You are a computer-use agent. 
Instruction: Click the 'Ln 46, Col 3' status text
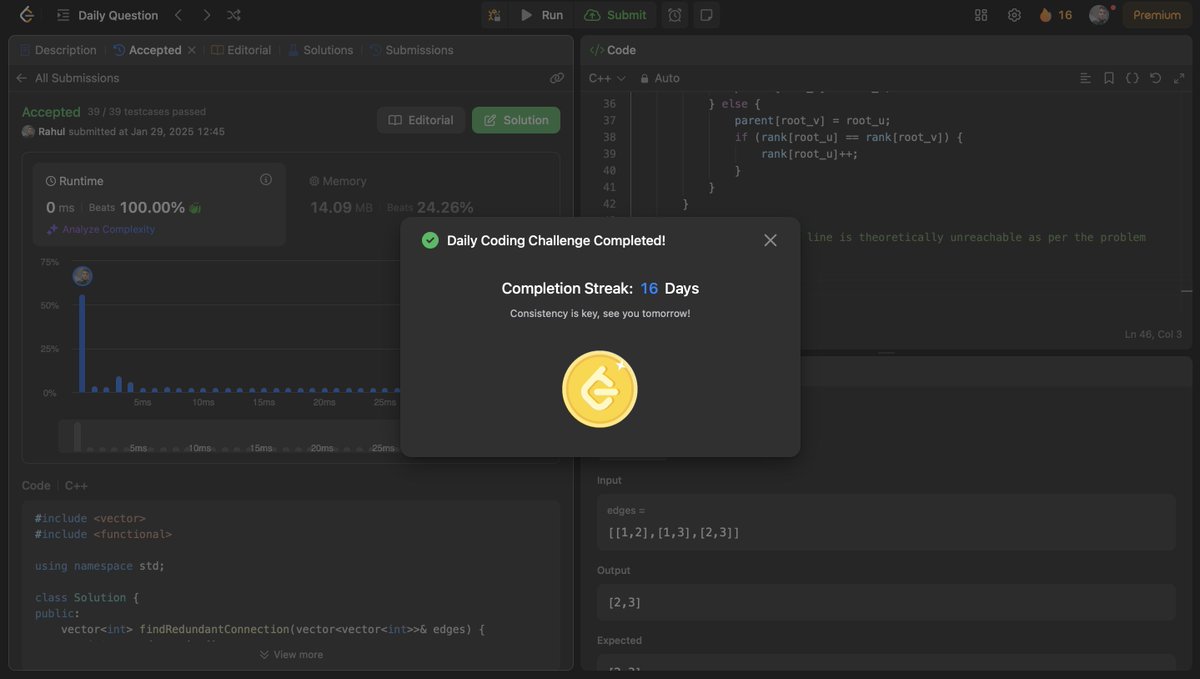point(1153,334)
